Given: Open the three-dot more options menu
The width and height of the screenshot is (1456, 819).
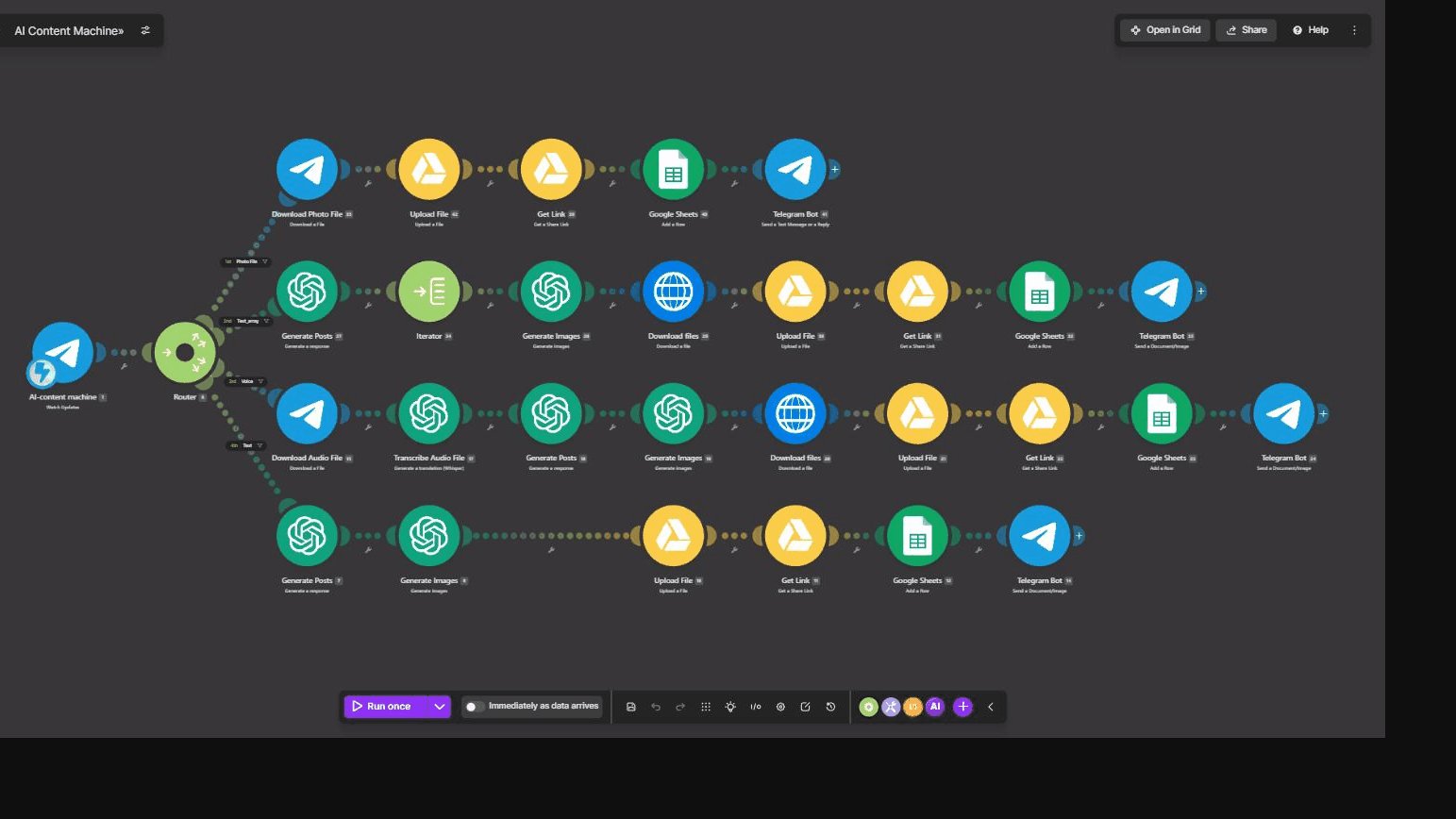Looking at the screenshot, I should (x=1354, y=30).
